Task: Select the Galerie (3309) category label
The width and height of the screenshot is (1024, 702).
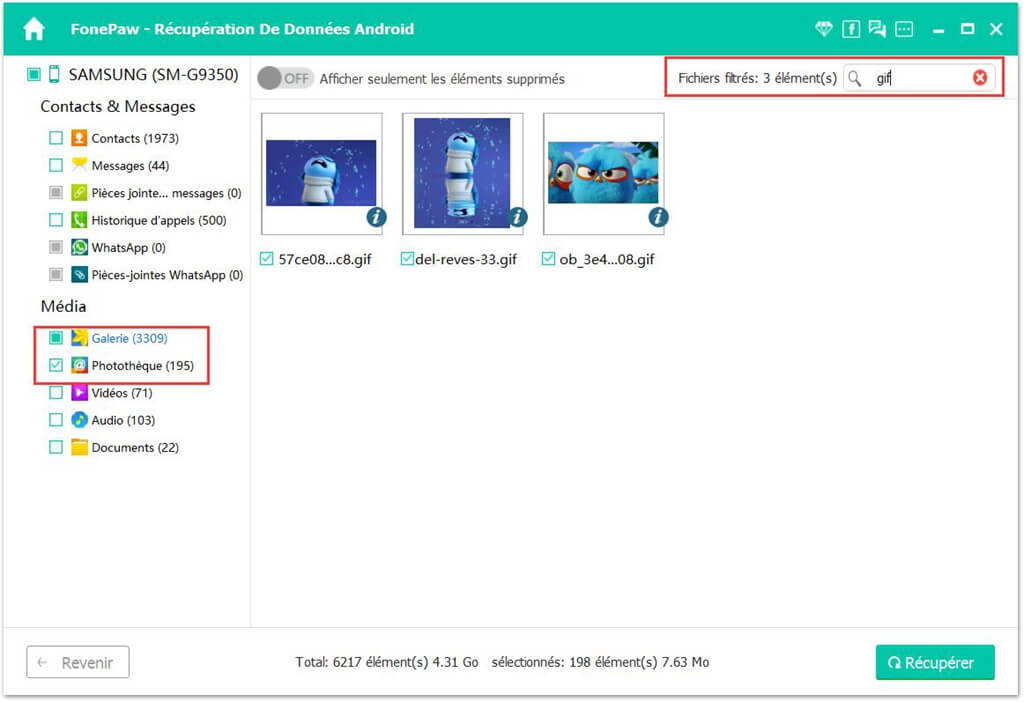Action: (129, 338)
